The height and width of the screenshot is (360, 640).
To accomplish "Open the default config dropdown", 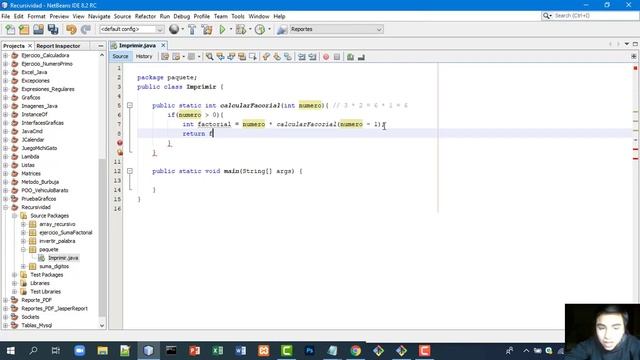I will pos(131,29).
